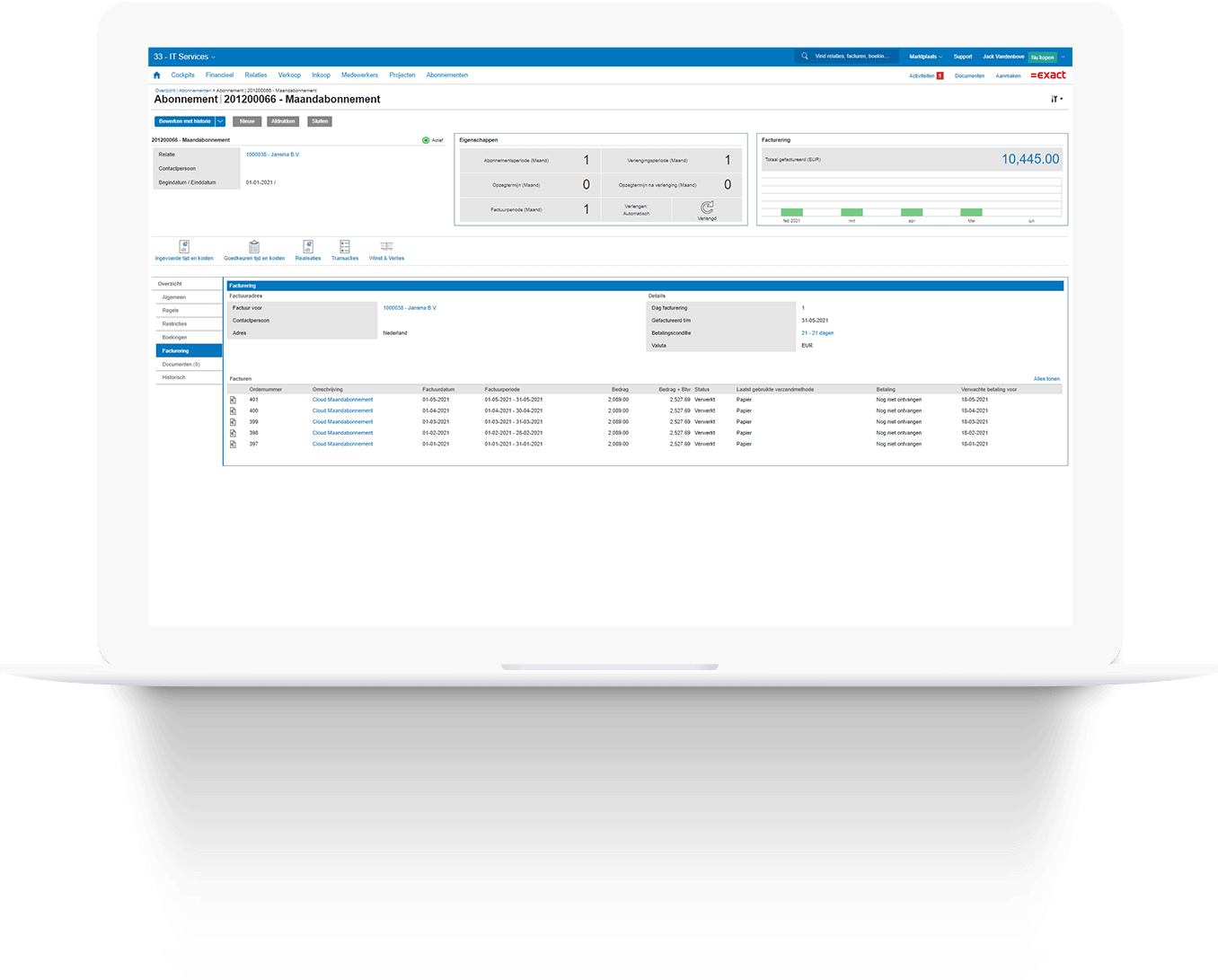Click the Afdrukken button

pyautogui.click(x=283, y=121)
